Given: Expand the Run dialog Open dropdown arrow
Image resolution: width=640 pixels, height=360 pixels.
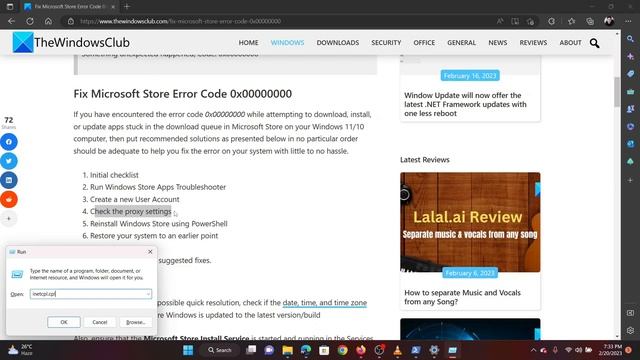Looking at the screenshot, I should click(x=148, y=294).
